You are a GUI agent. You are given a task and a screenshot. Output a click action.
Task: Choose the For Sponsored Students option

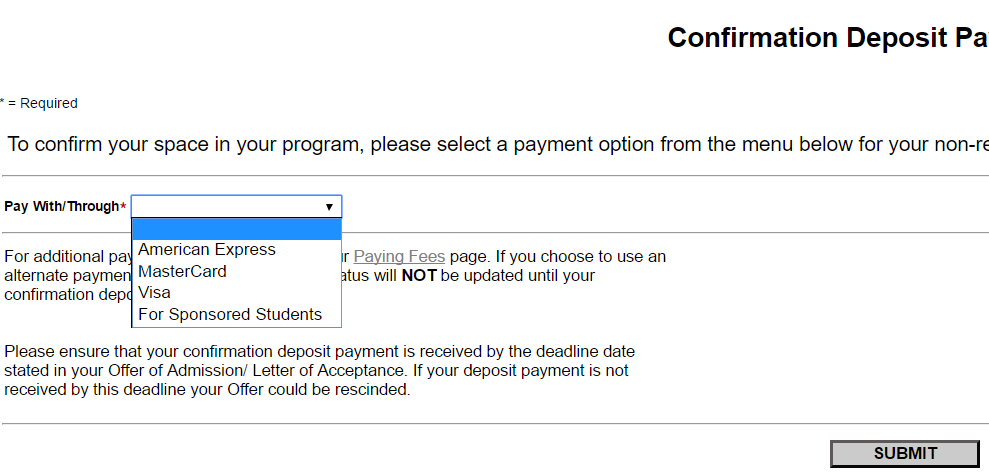(230, 314)
